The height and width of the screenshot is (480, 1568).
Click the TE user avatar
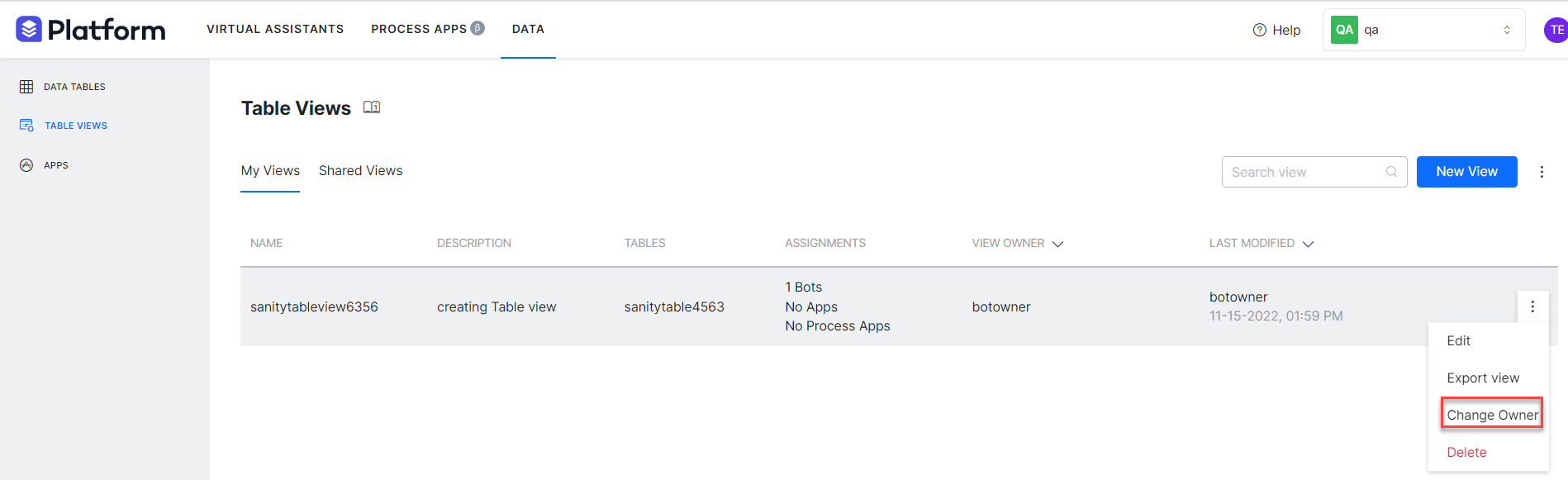pos(1556,30)
